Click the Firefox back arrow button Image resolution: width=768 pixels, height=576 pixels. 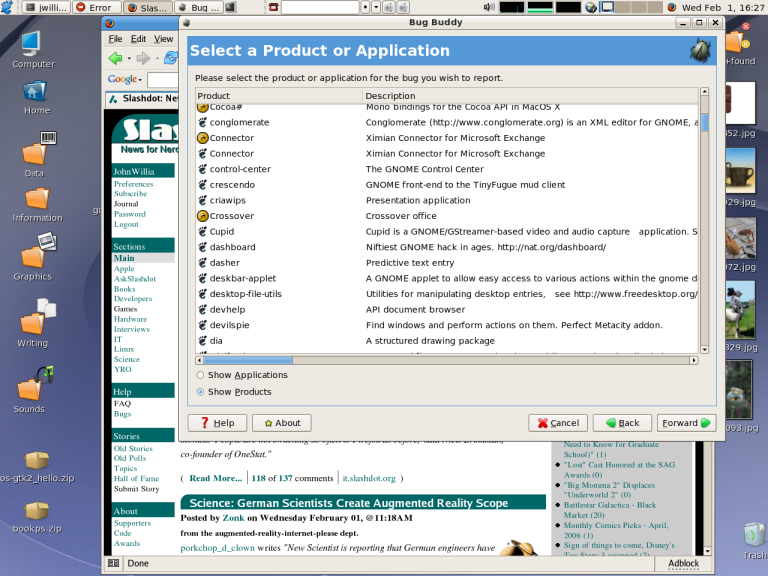(116, 59)
